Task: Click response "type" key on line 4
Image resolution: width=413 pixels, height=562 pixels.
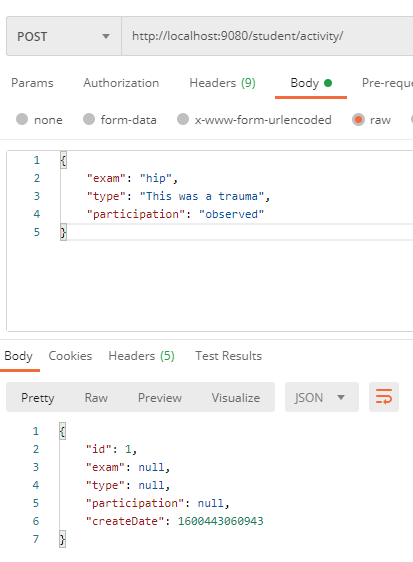Action: coord(105,485)
